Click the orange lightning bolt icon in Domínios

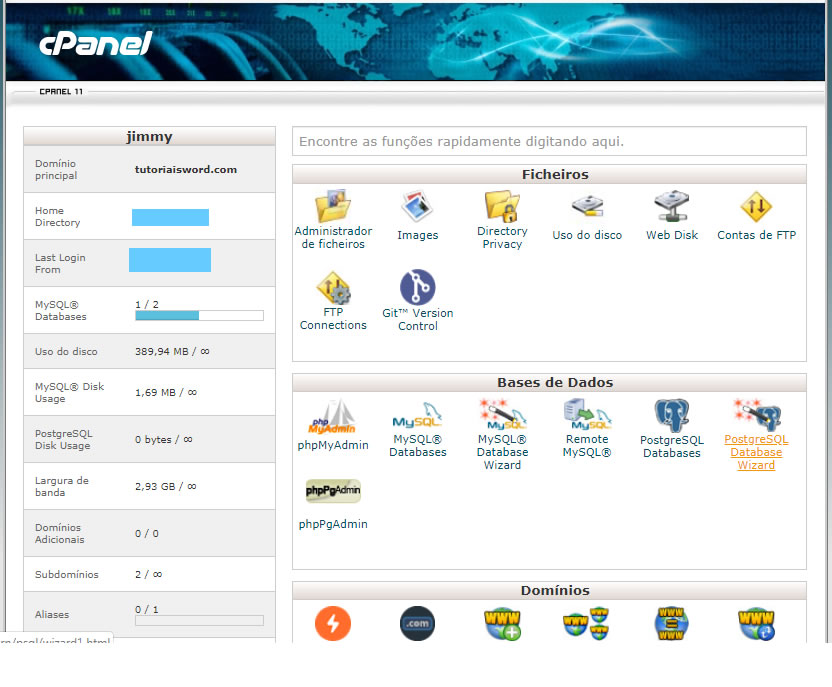pos(333,623)
